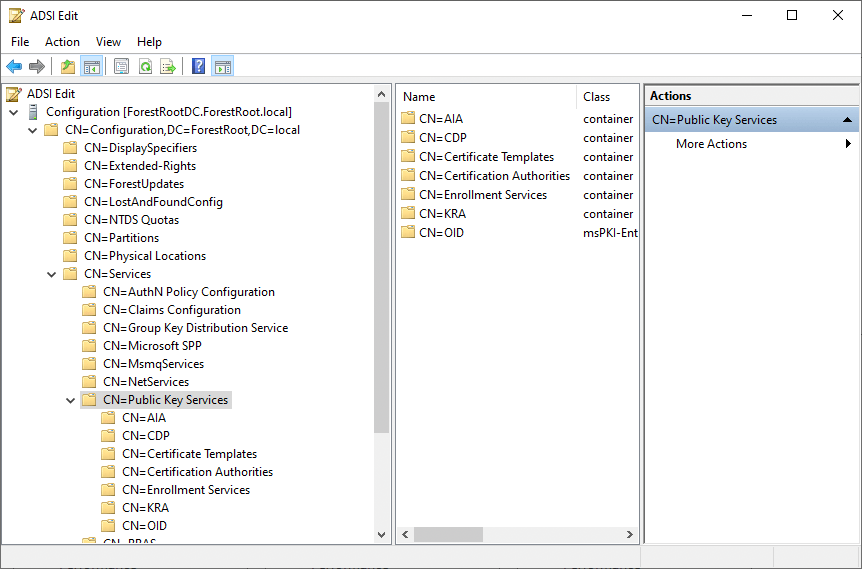Select CN=Certificate Templates in the right pane

(x=486, y=157)
